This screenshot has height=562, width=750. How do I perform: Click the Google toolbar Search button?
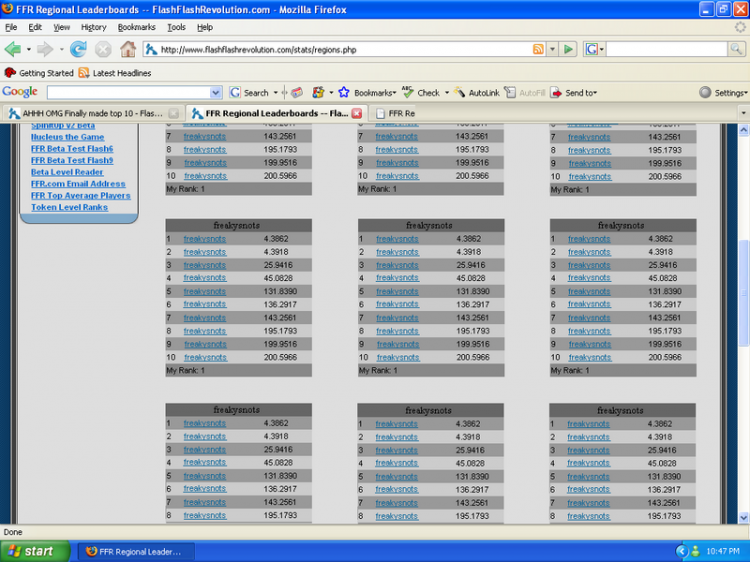pyautogui.click(x=249, y=93)
